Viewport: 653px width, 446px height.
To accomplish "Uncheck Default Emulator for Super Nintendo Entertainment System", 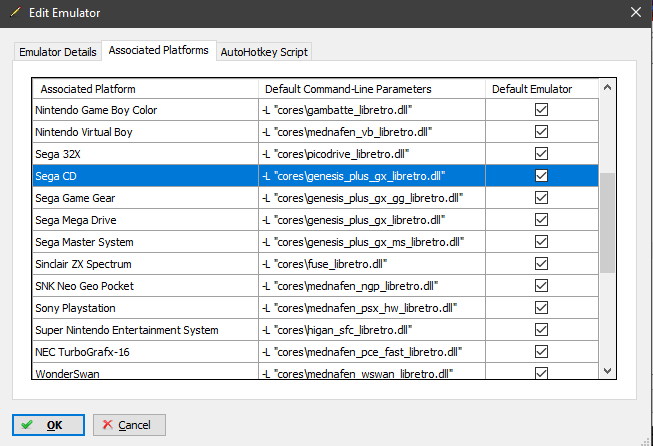I will click(541, 330).
